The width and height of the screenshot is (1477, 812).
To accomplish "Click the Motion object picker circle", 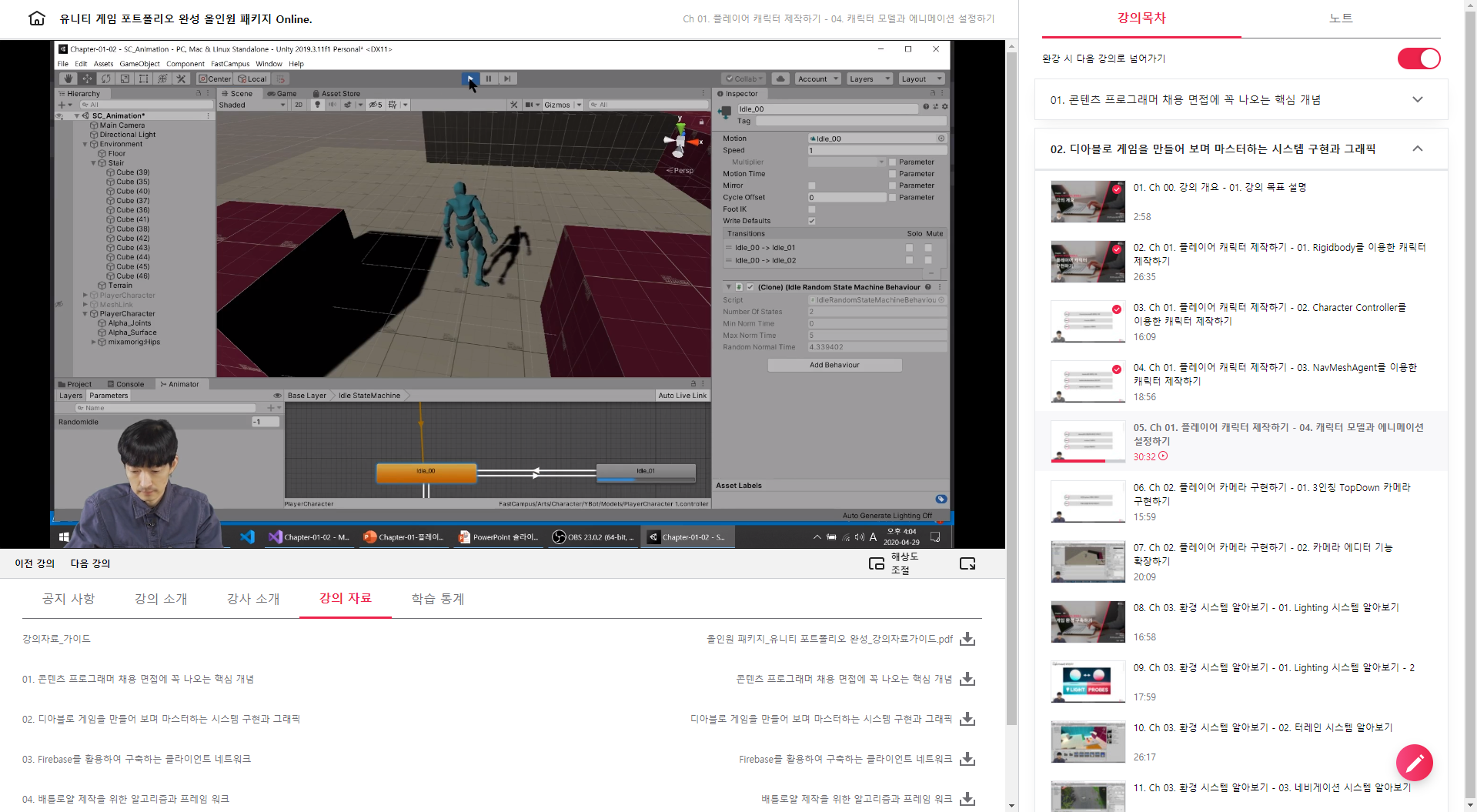I will tap(941, 139).
